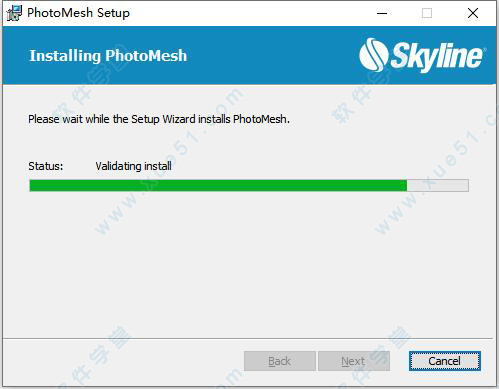Close the PhotoMesh Setup window
This screenshot has height=389, width=499.
pos(473,13)
